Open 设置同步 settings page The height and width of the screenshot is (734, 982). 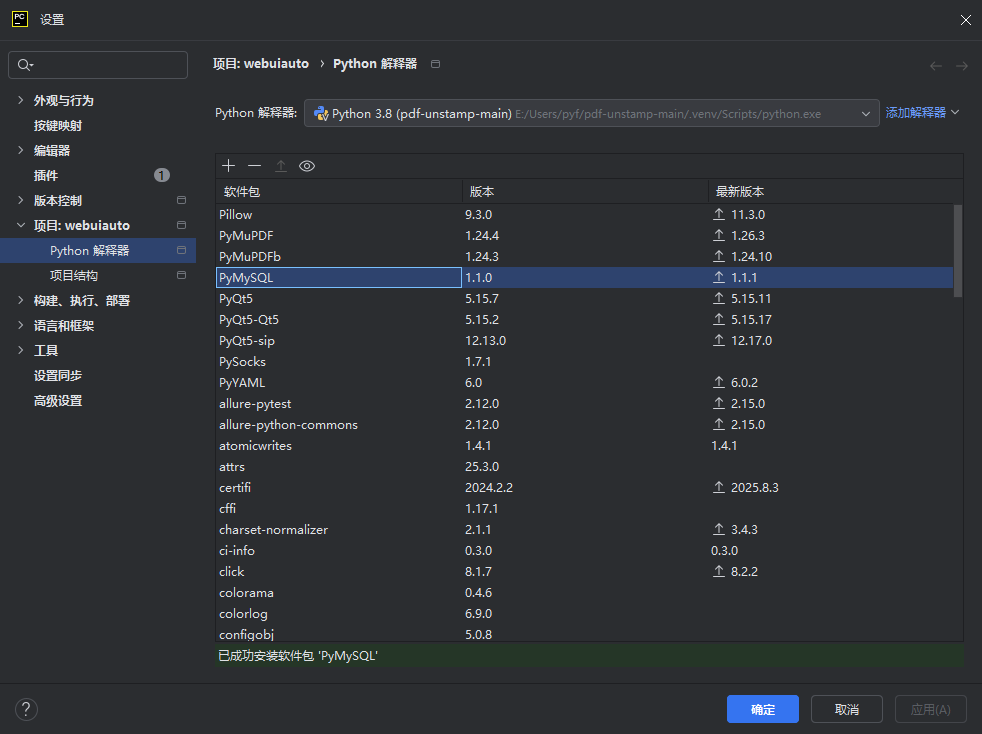(x=58, y=376)
